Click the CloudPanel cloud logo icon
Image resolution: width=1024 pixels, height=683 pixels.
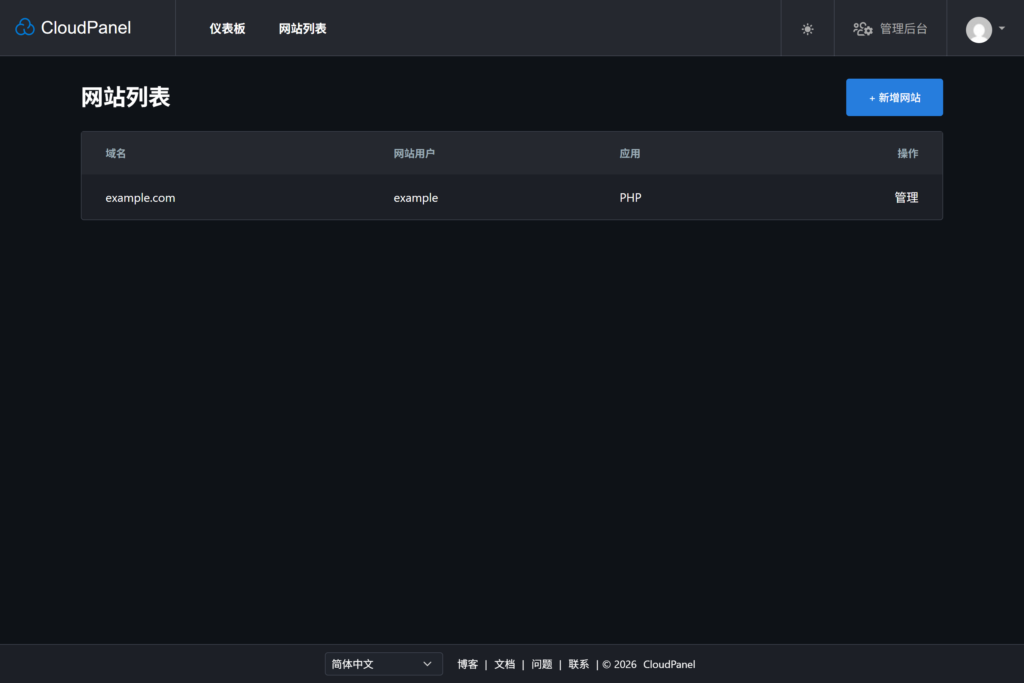click(x=25, y=27)
